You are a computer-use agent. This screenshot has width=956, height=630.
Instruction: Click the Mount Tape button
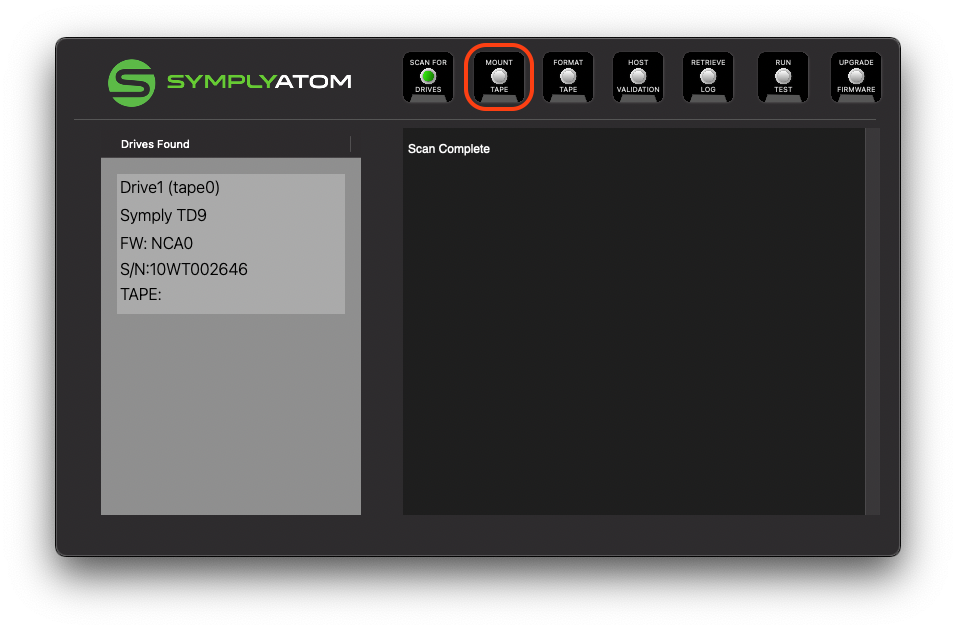tap(499, 77)
